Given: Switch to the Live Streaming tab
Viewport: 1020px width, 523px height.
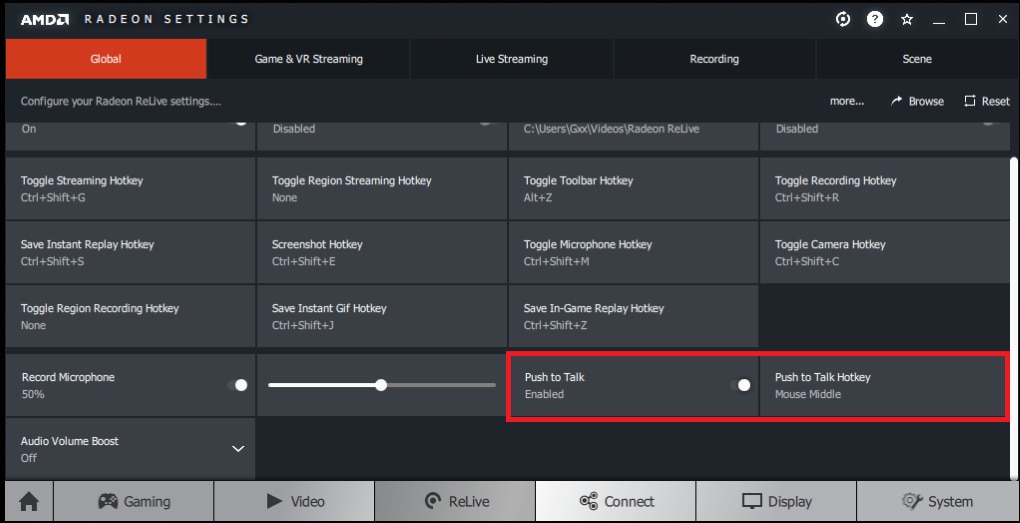Looking at the screenshot, I should click(511, 59).
